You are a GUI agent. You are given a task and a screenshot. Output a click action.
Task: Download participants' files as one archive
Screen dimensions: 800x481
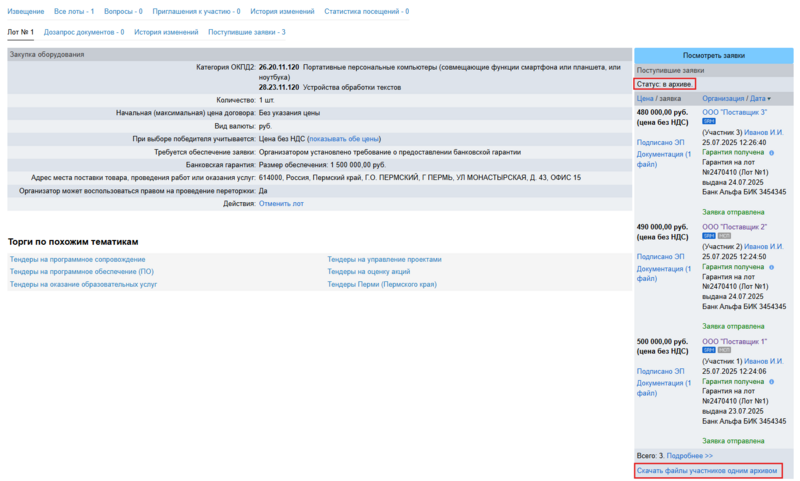706,470
